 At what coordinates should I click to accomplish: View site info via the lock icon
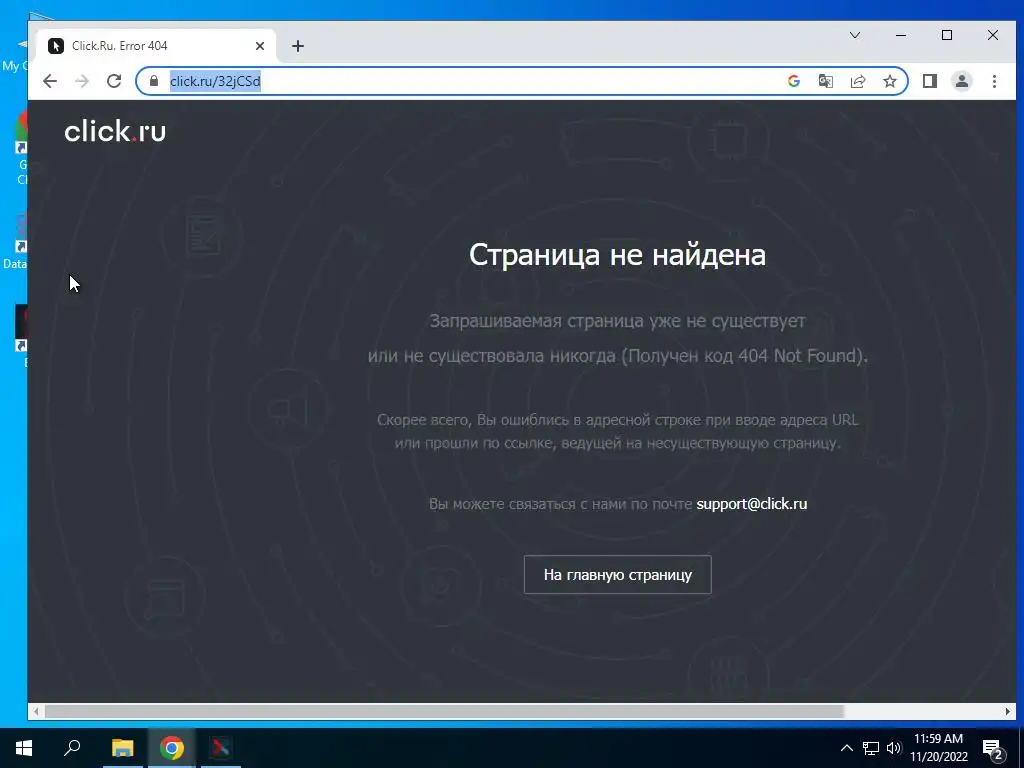point(154,81)
